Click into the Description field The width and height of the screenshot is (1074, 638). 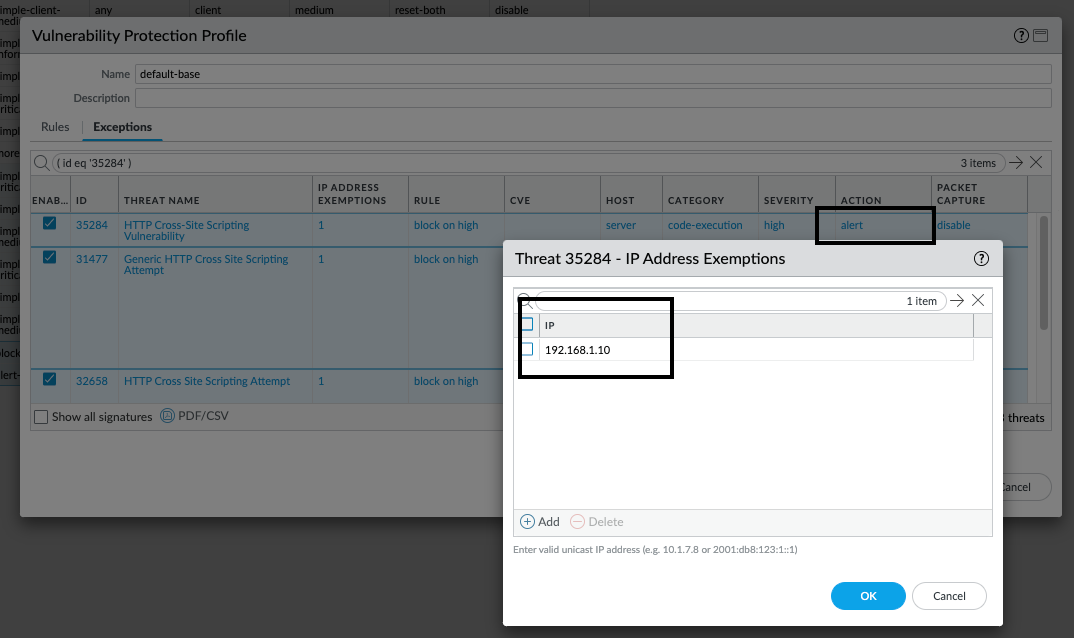593,98
